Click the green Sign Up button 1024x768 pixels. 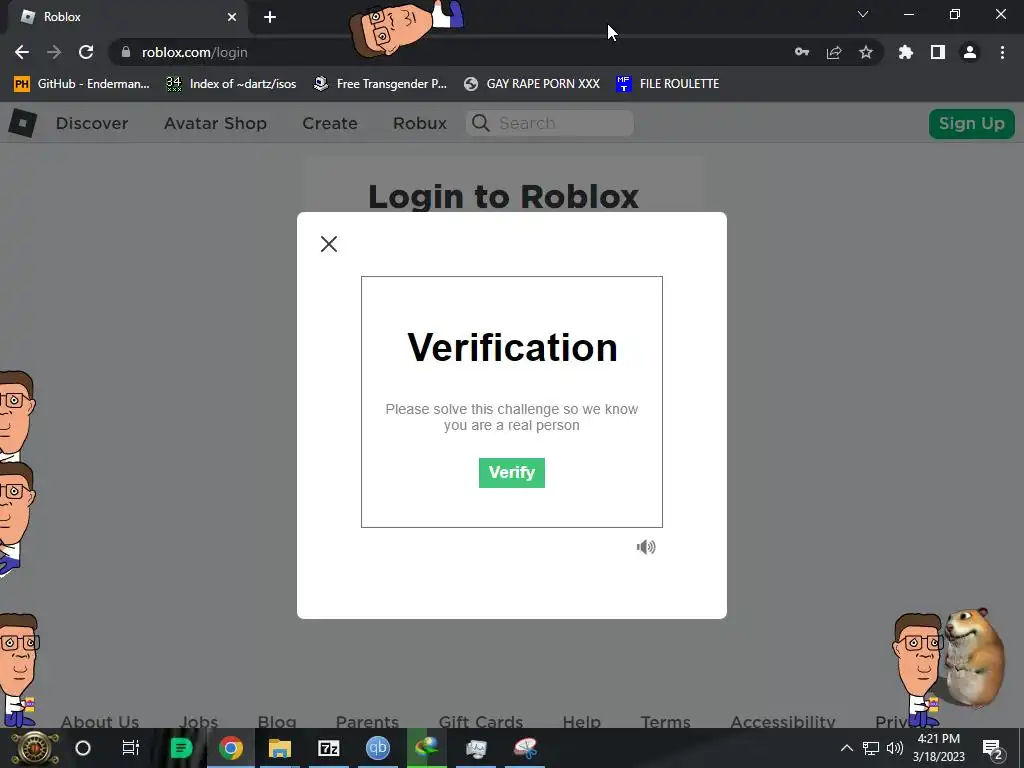point(972,123)
